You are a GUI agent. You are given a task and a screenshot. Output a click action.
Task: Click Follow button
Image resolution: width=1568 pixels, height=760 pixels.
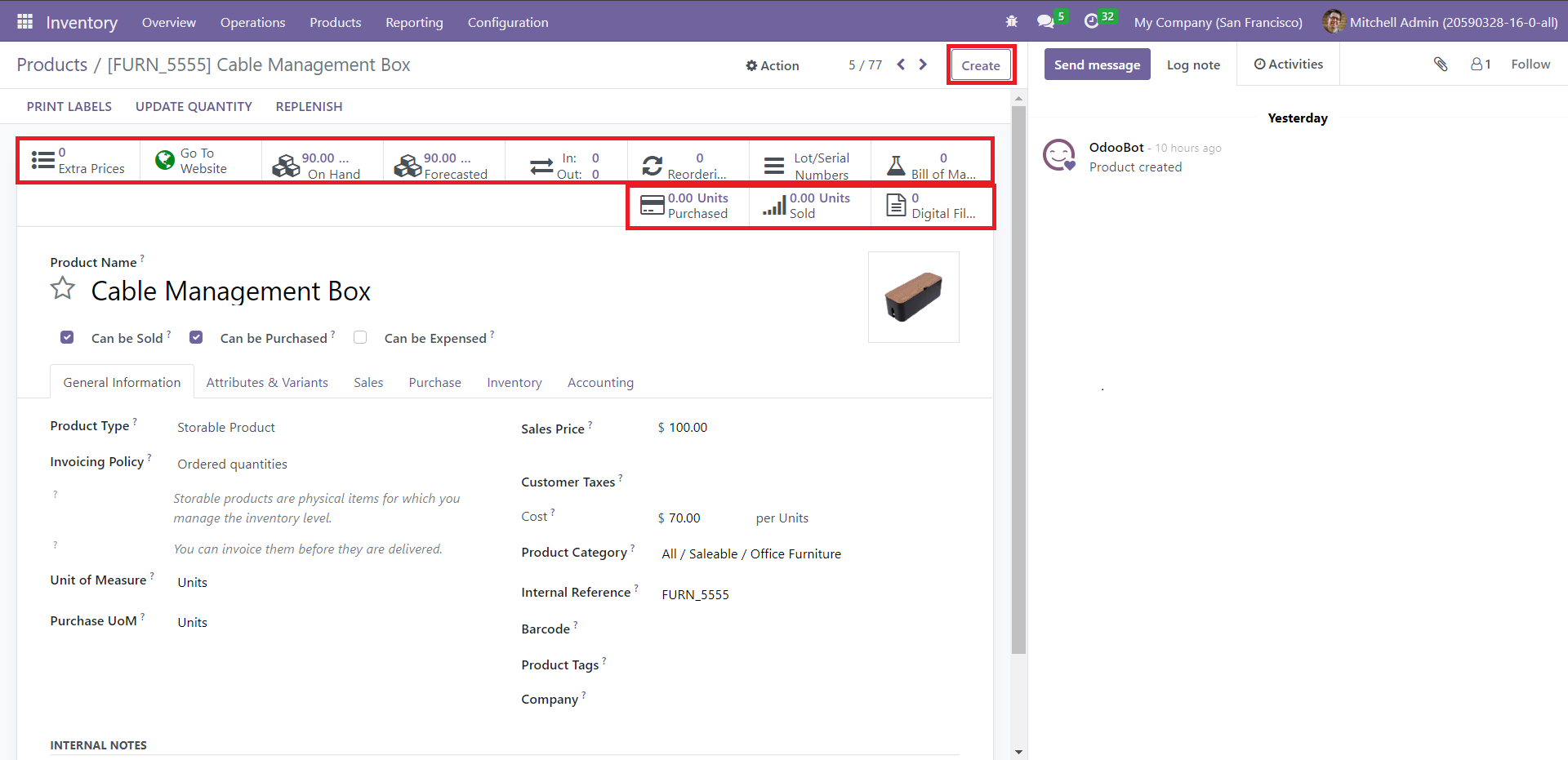[1530, 64]
